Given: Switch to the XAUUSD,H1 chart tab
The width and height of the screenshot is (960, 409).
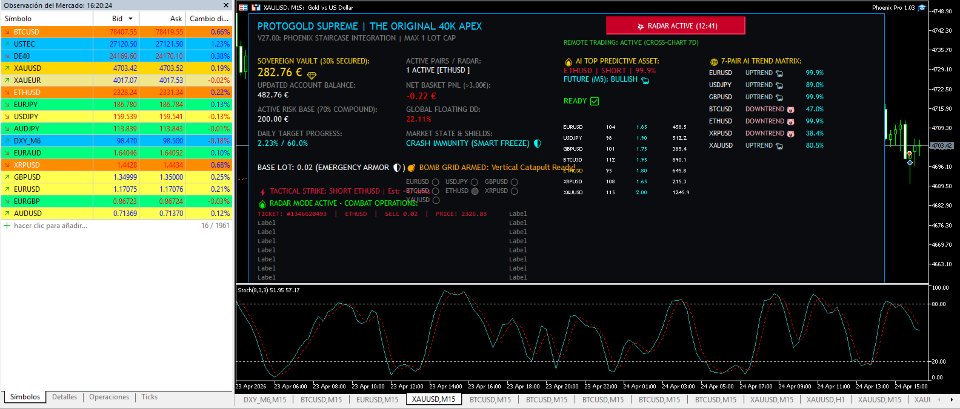Looking at the screenshot, I should click(826, 399).
